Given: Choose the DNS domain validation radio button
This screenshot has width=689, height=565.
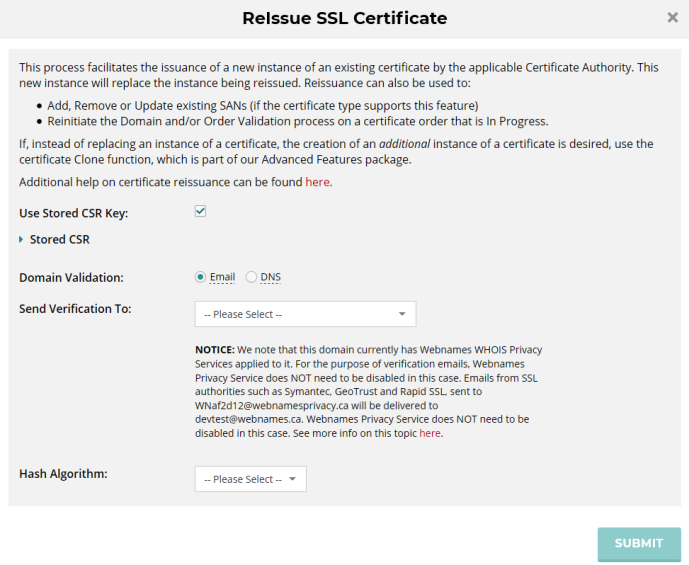Looking at the screenshot, I should point(251,277).
